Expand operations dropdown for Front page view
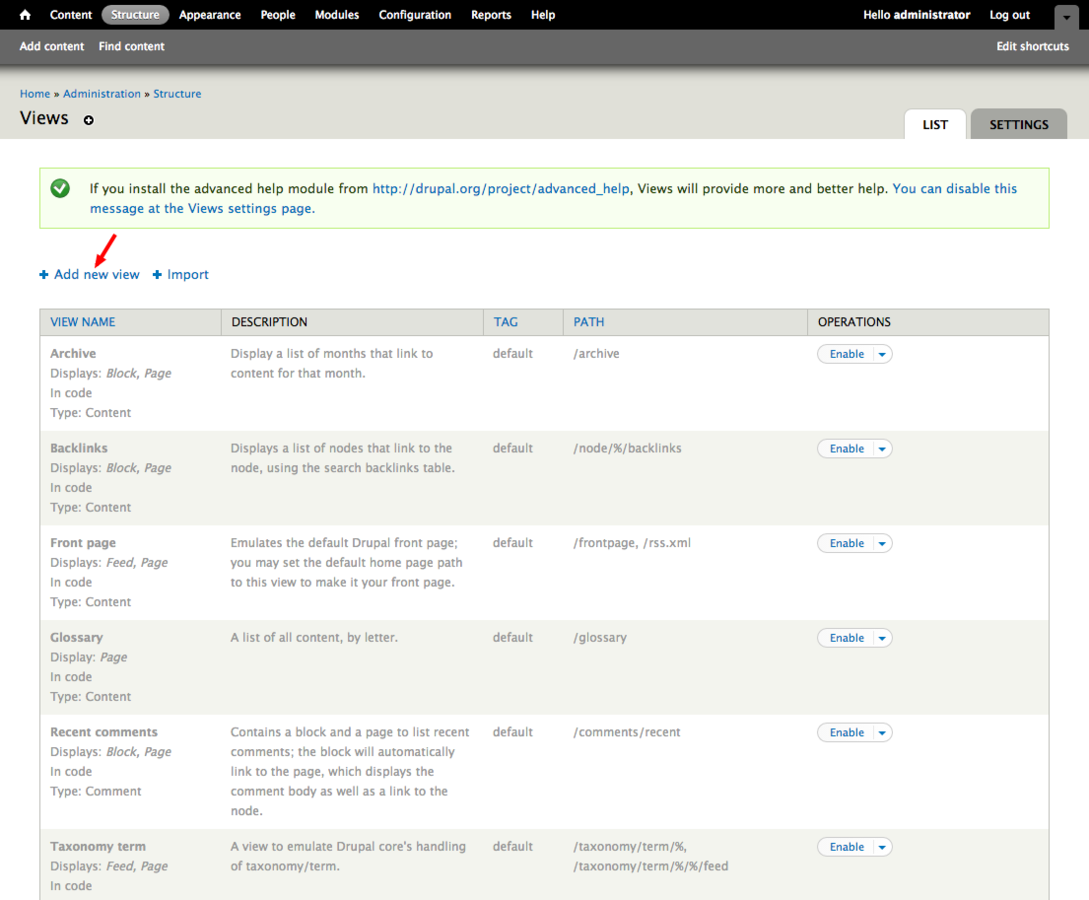 click(x=882, y=543)
